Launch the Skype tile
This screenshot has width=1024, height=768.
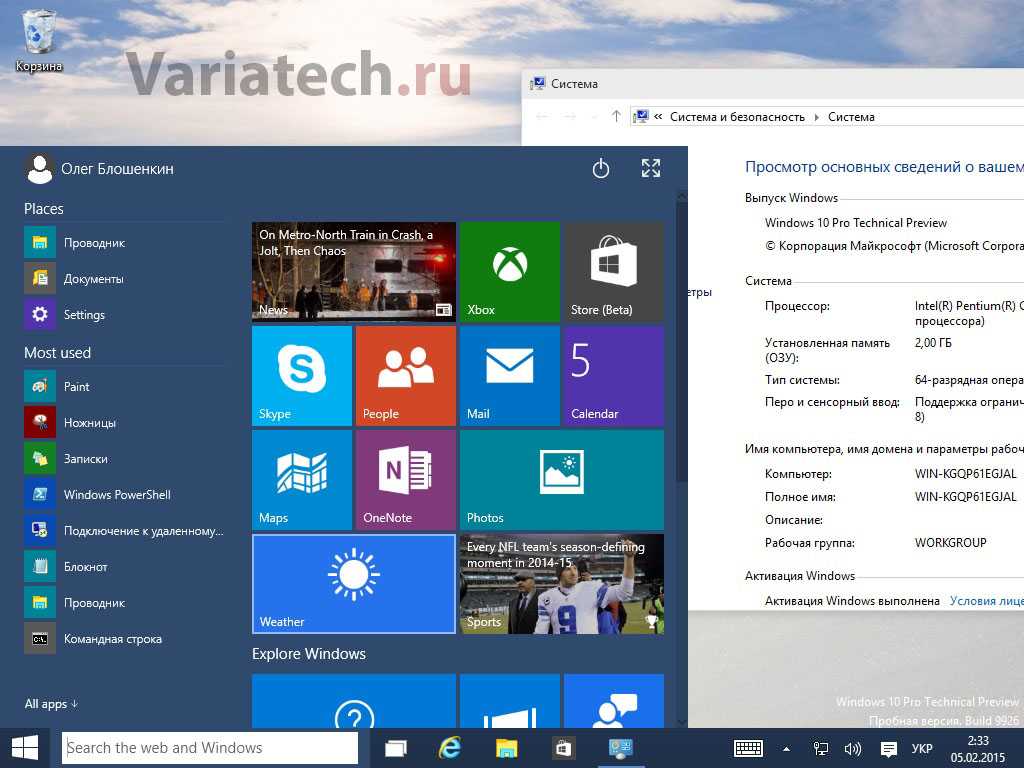[302, 376]
